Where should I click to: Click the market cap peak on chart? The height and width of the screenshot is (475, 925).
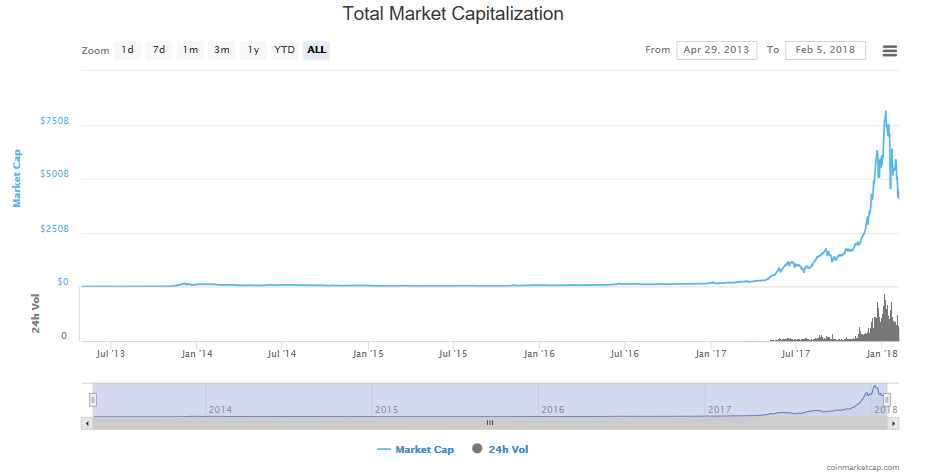[x=886, y=111]
